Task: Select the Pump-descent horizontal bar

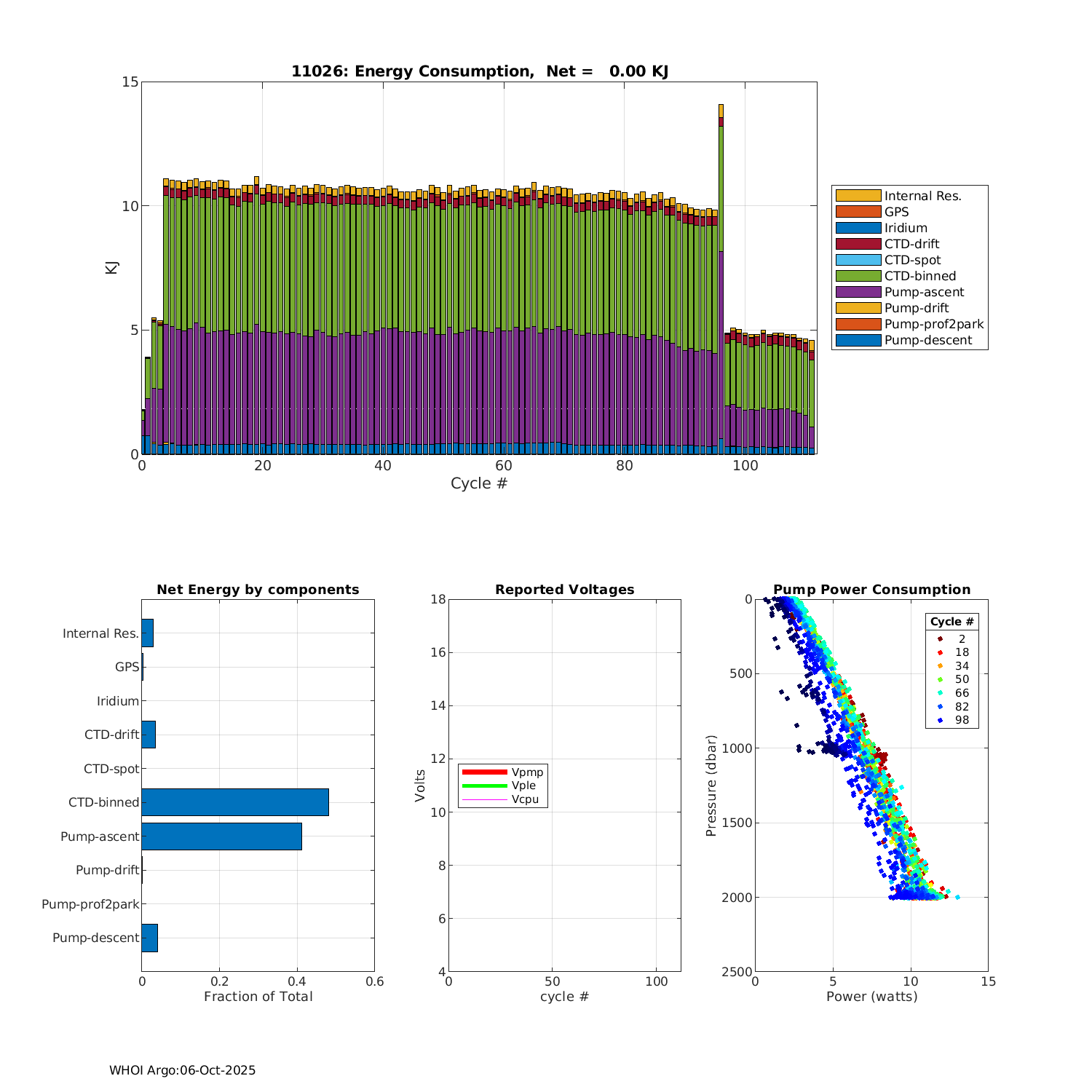Action: tap(149, 938)
